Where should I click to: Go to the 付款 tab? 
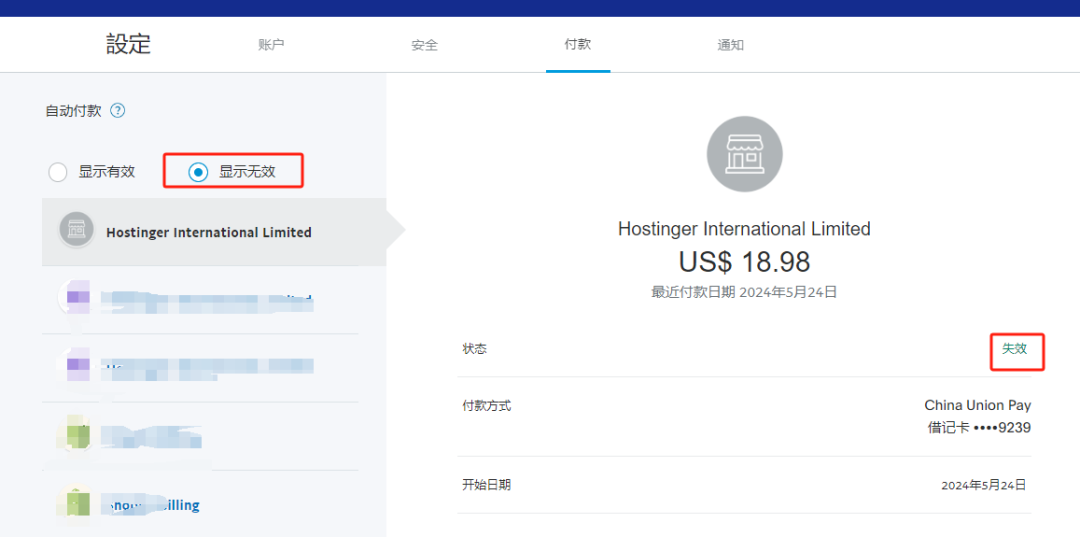577,45
